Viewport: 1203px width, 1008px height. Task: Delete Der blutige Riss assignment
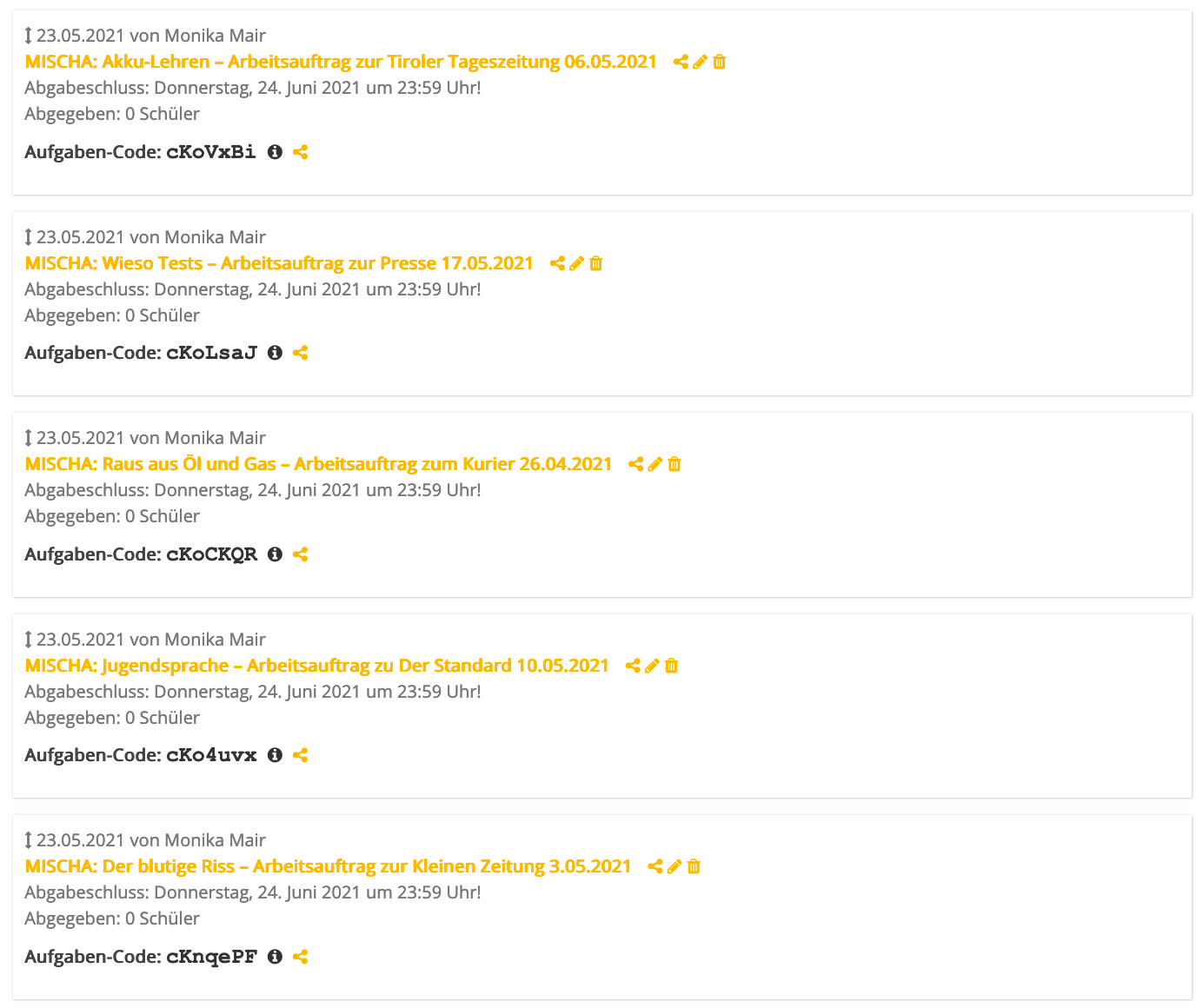pyautogui.click(x=694, y=866)
